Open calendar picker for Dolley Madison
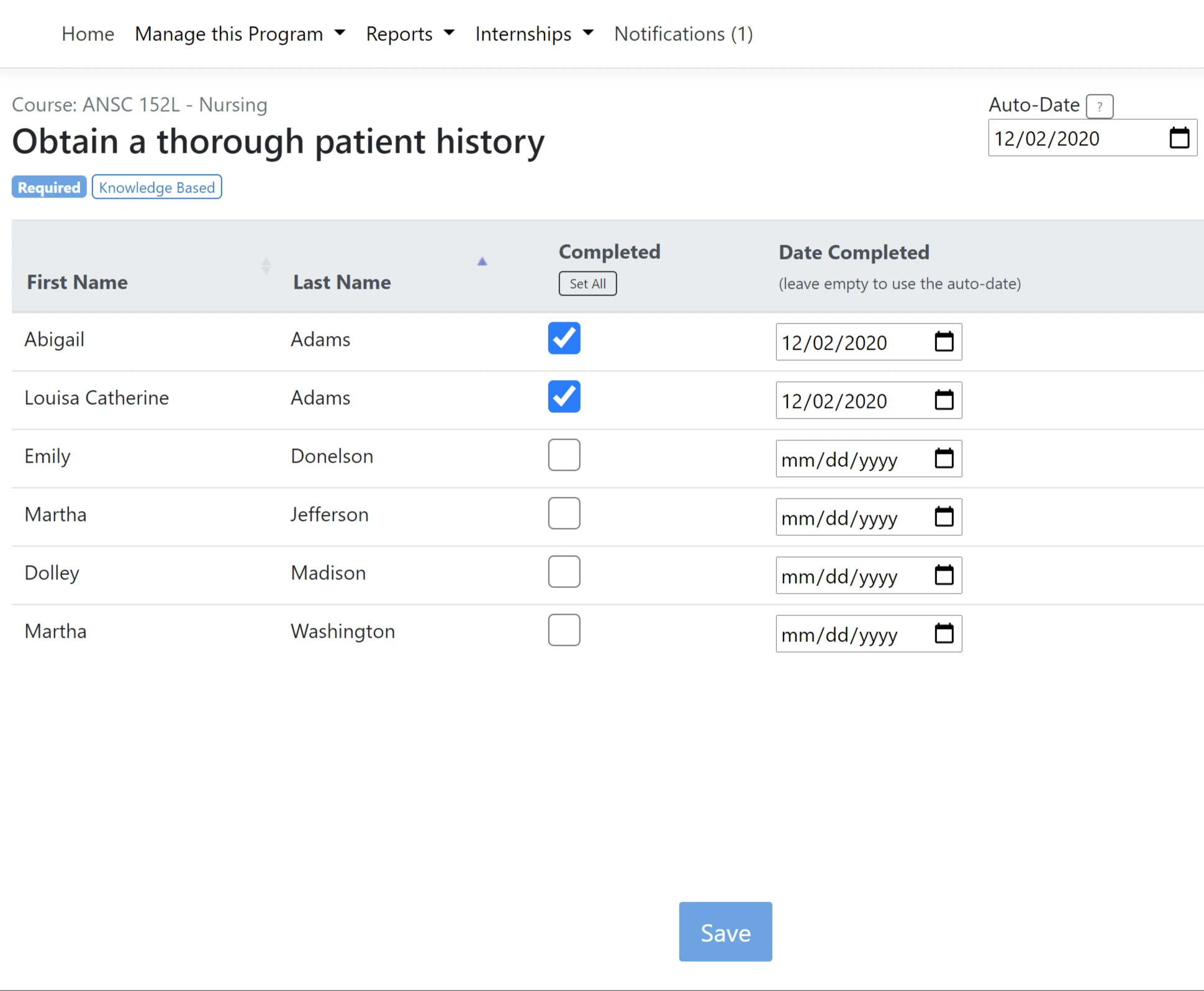The height and width of the screenshot is (991, 1204). 943,575
